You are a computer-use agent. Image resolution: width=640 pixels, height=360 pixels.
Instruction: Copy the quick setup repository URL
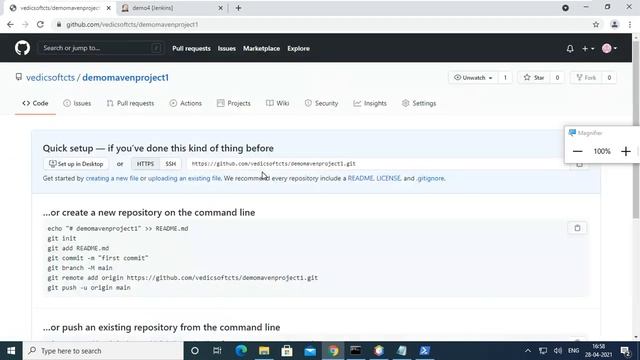coord(579,164)
